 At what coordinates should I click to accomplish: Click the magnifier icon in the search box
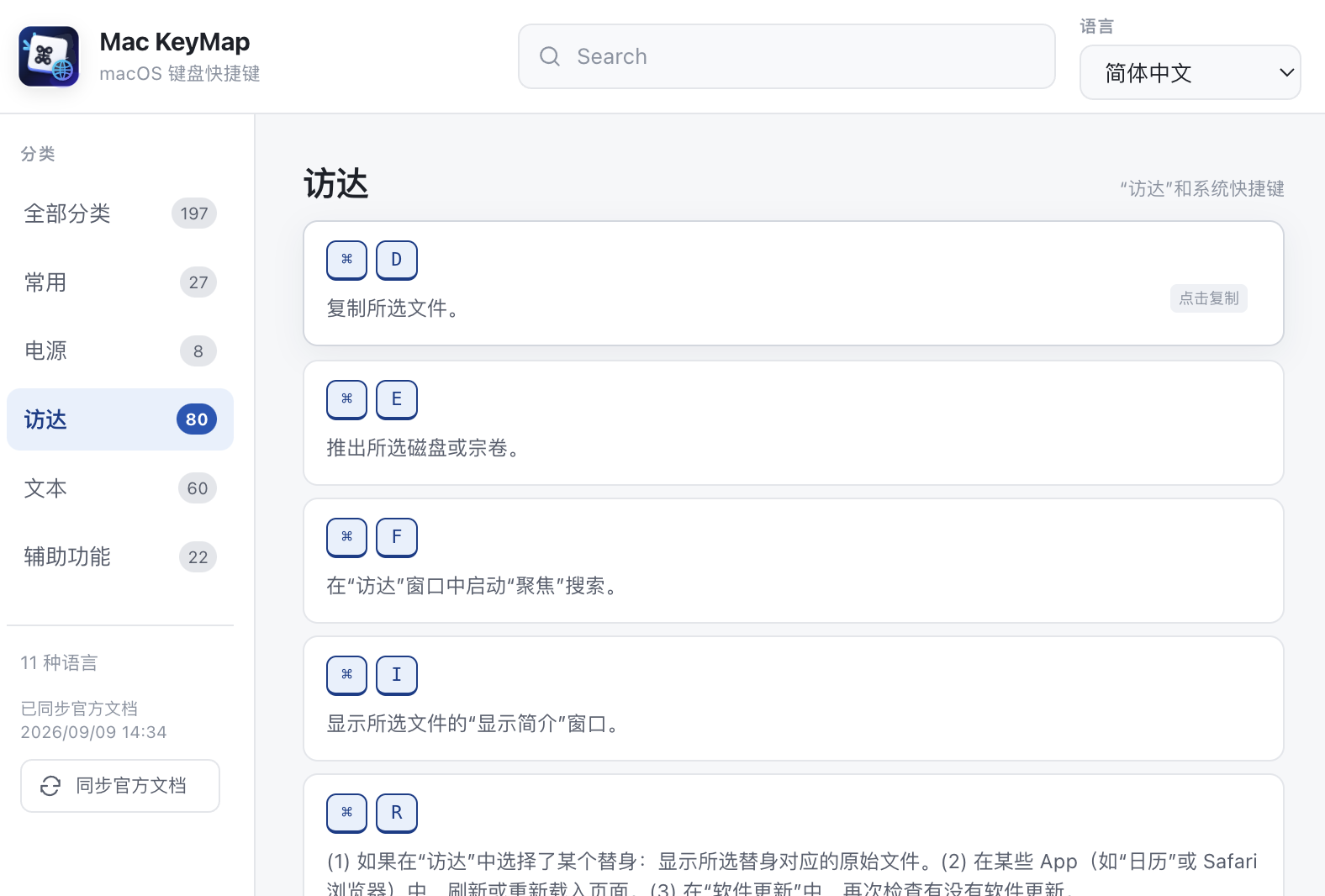coord(550,56)
